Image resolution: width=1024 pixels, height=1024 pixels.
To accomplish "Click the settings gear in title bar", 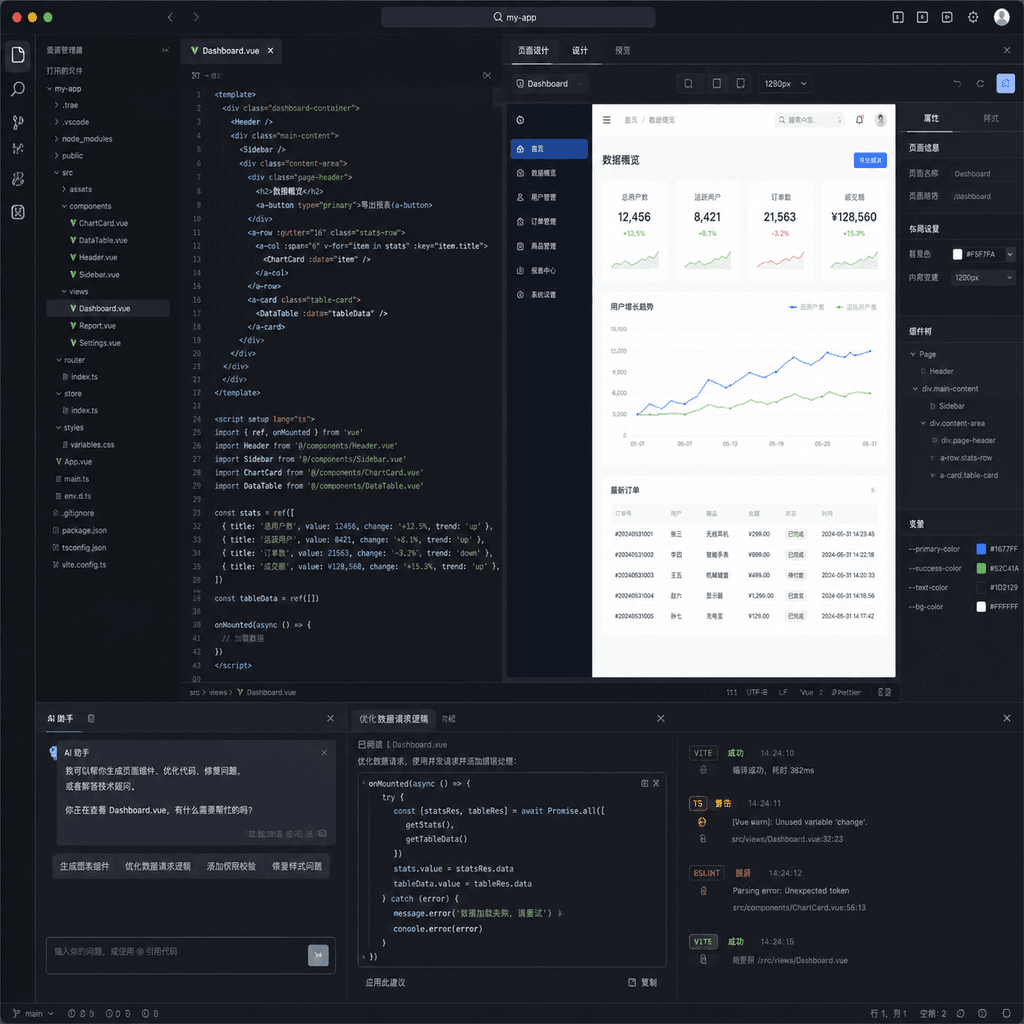I will (x=972, y=17).
